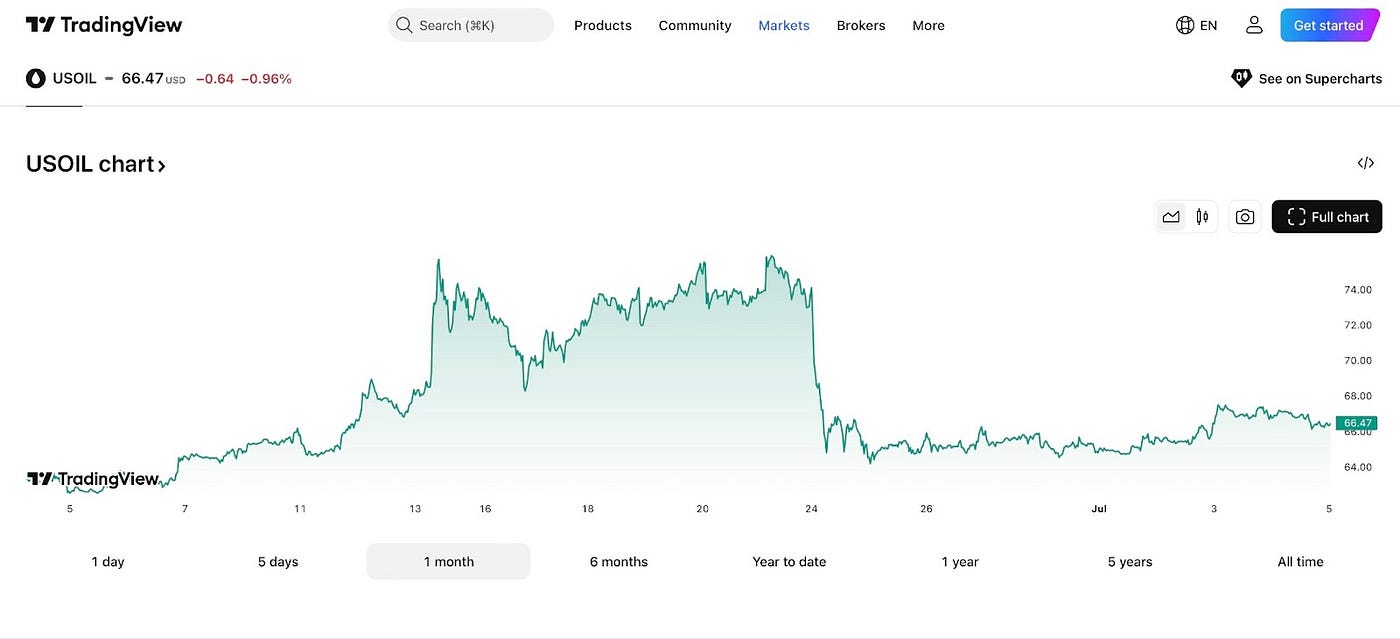Open the More navigation dropdown
The height and width of the screenshot is (639, 1400).
click(928, 25)
